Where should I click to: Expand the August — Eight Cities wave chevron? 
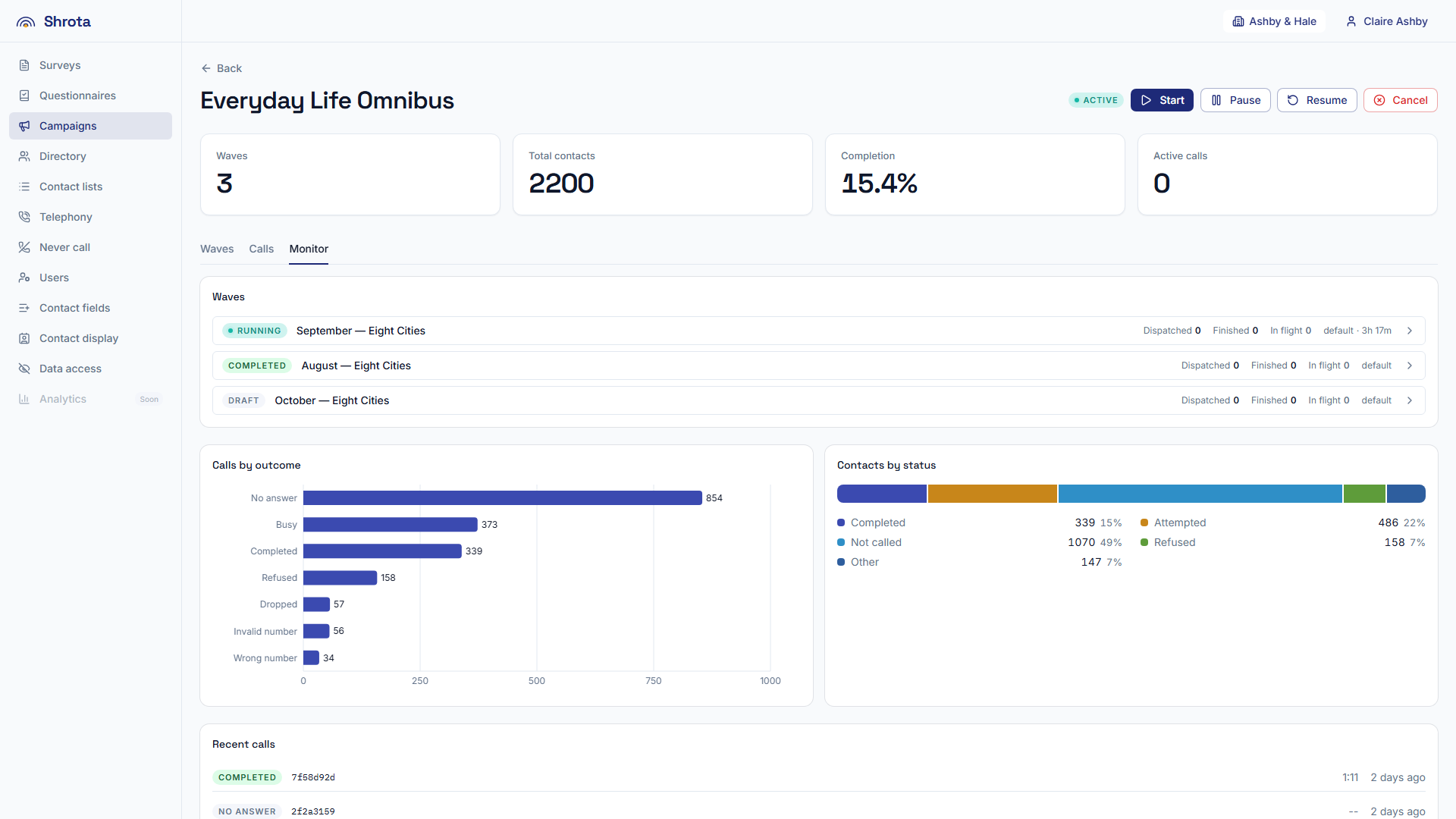click(x=1410, y=366)
